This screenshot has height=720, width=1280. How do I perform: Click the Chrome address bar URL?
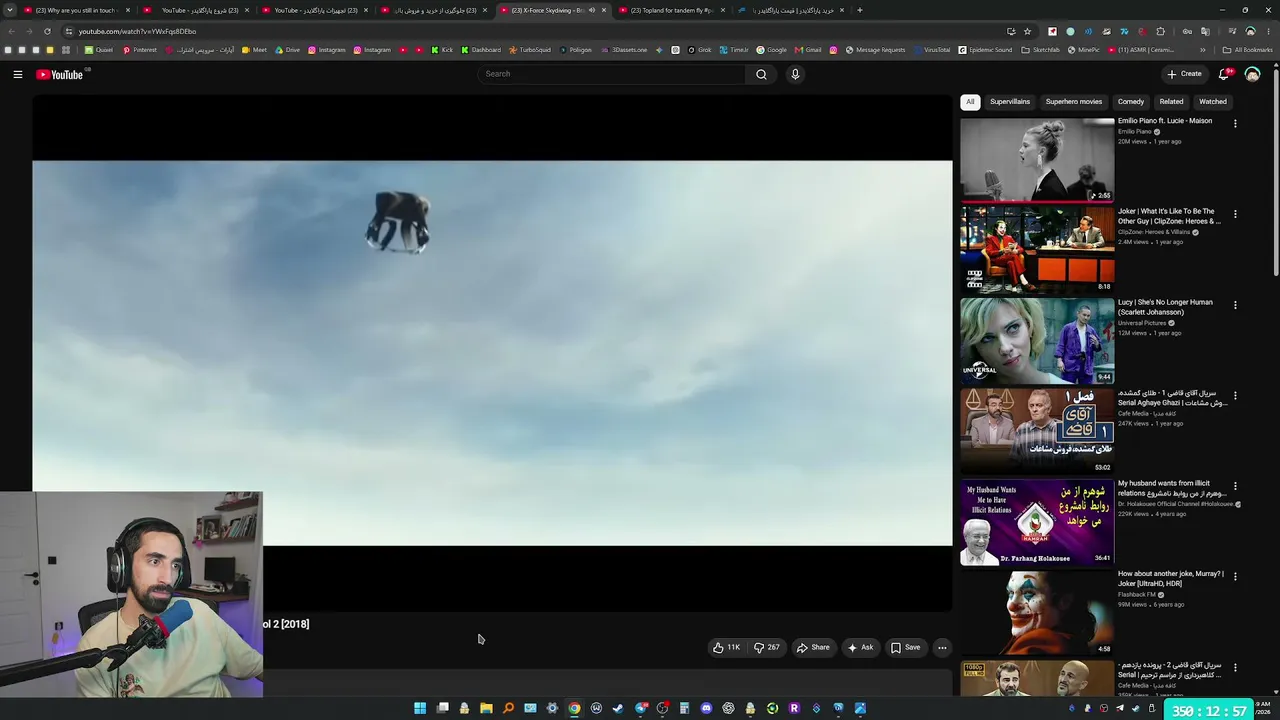coord(138,31)
